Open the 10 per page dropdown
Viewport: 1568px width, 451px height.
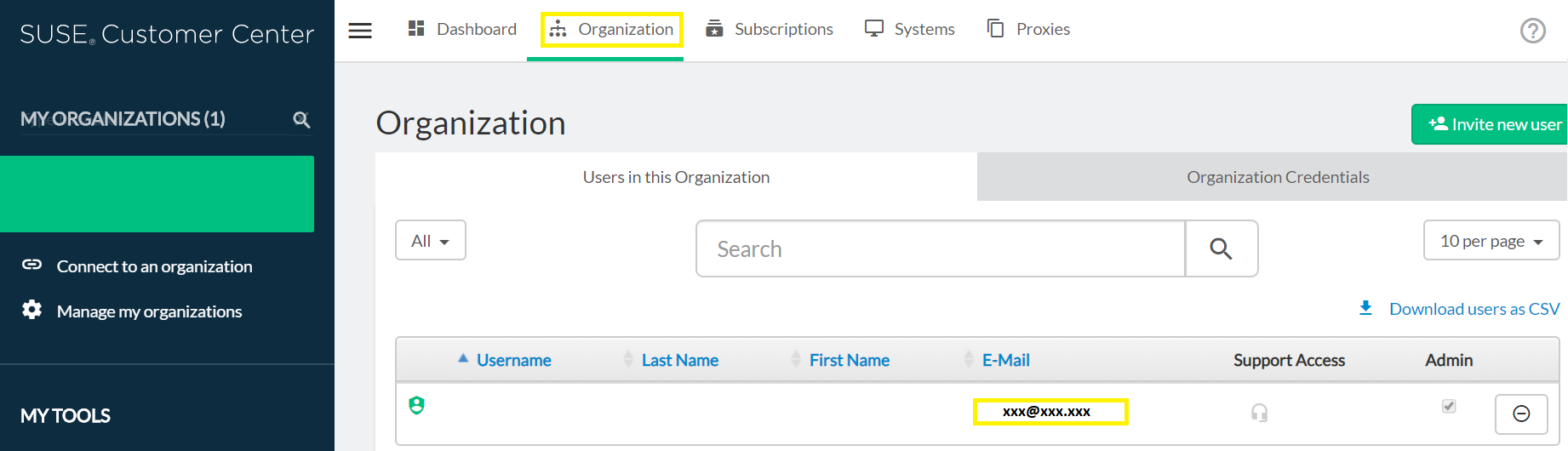tap(1491, 240)
